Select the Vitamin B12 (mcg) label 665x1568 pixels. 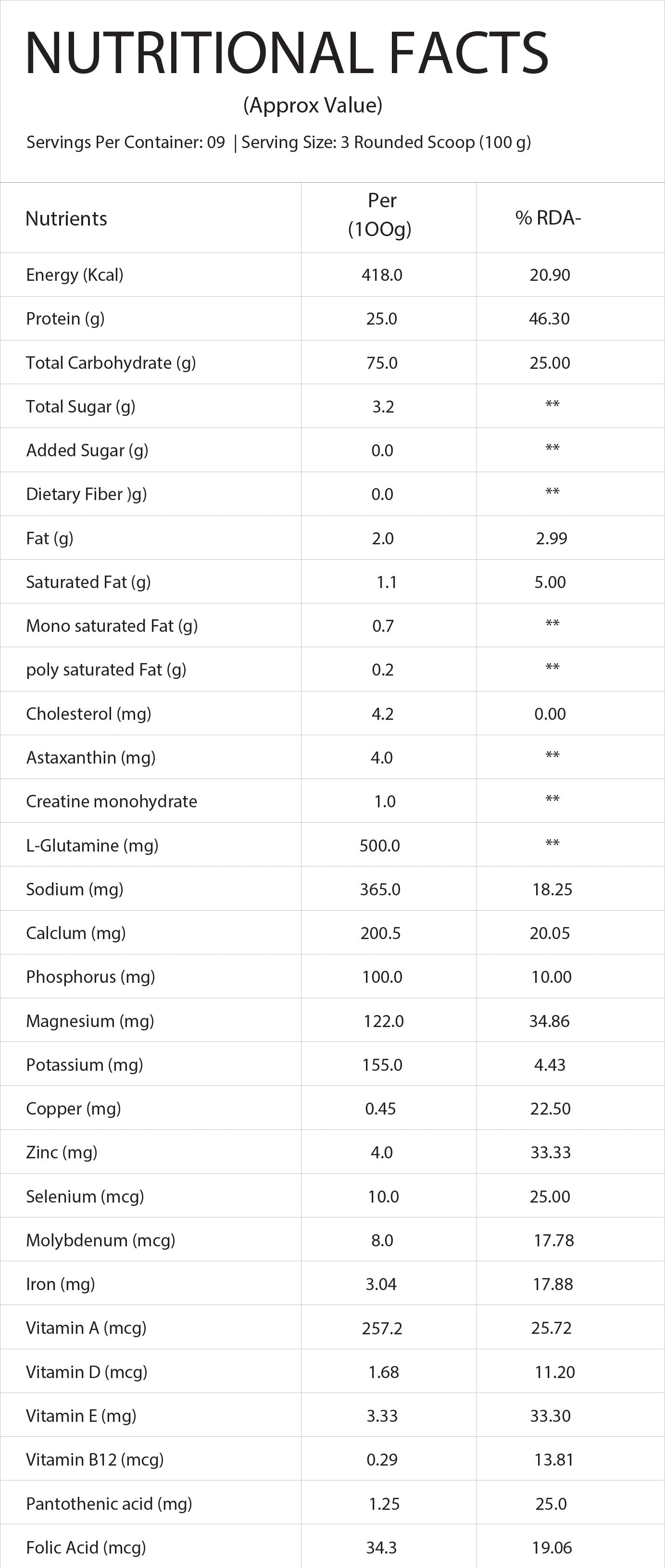pyautogui.click(x=95, y=1460)
